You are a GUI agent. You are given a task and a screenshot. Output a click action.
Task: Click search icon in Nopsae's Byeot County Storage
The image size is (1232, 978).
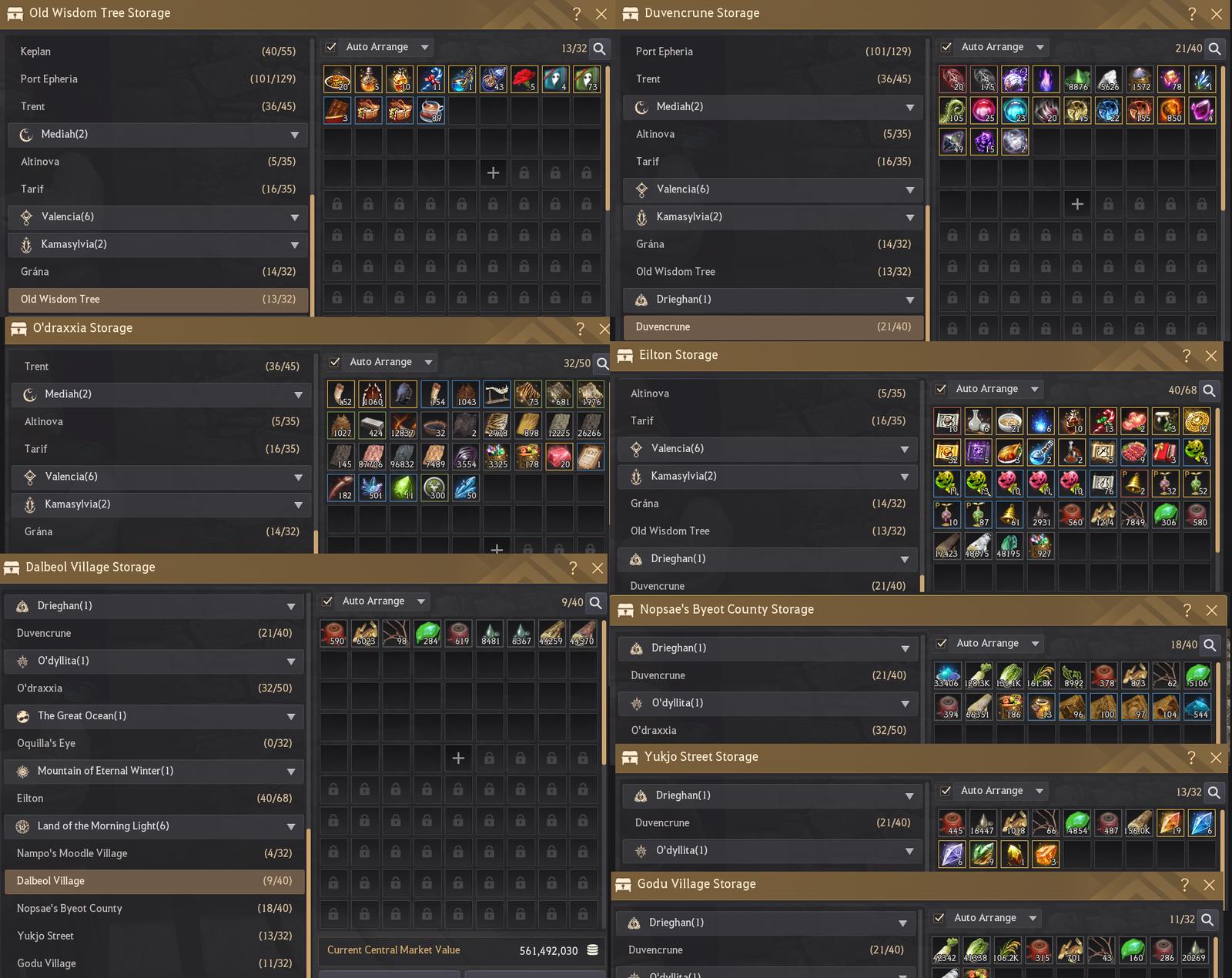coord(1210,645)
